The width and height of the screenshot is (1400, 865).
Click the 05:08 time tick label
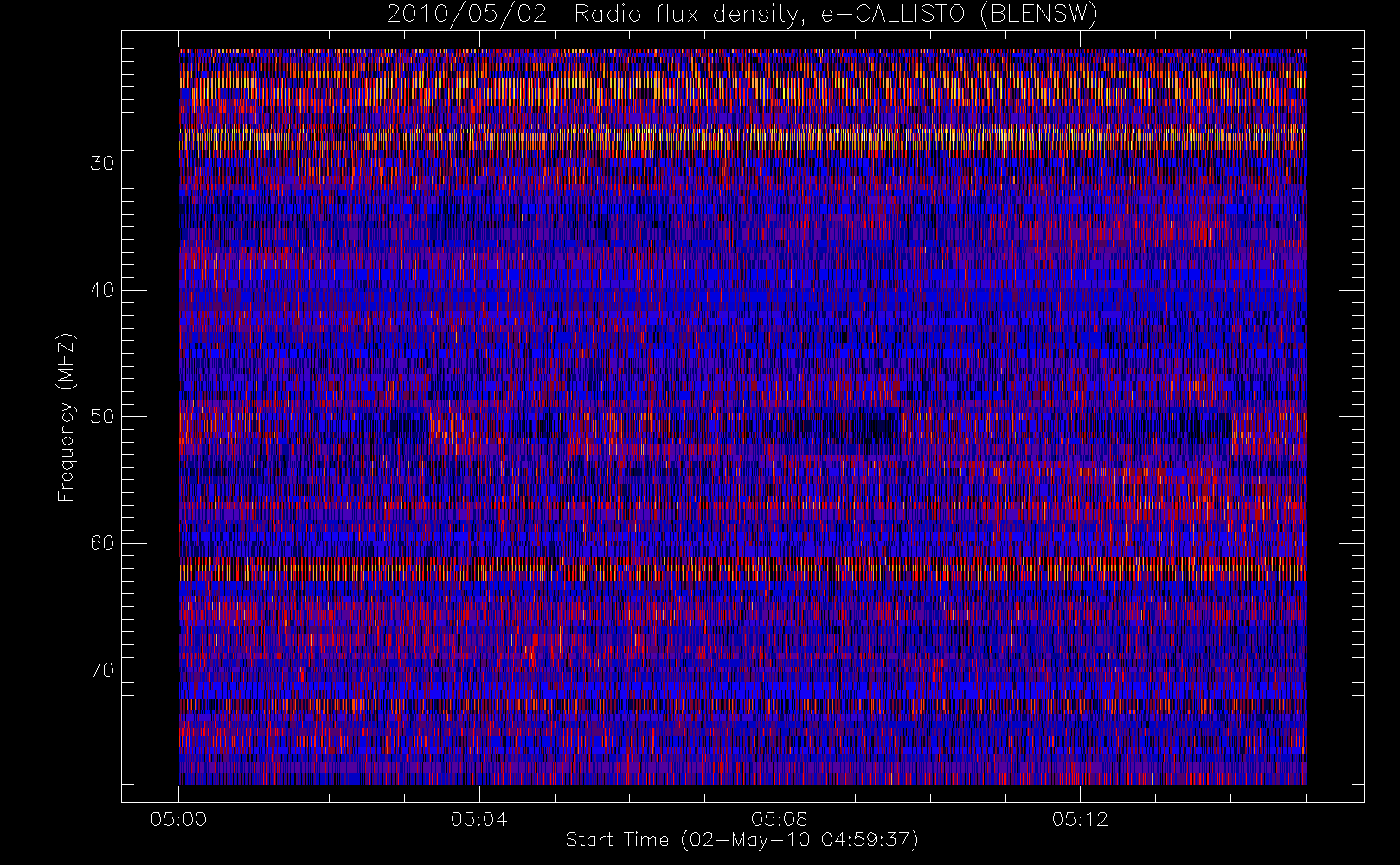click(x=780, y=819)
